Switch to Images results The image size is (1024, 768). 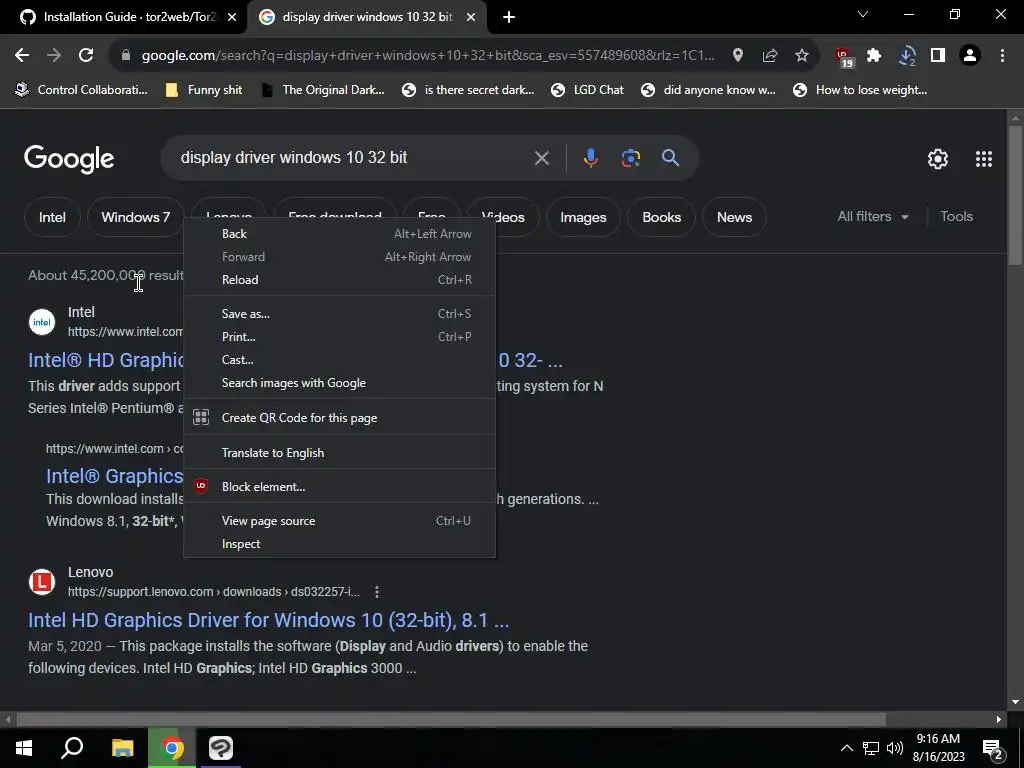click(583, 217)
